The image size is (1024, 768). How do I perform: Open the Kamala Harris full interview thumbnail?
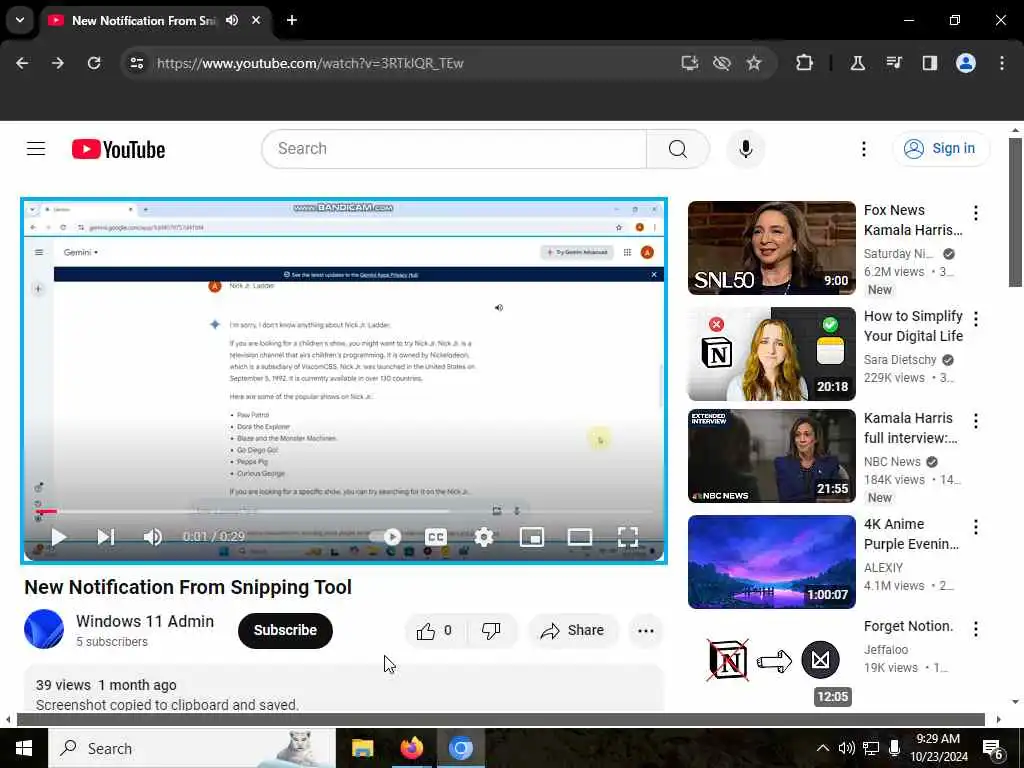(771, 456)
